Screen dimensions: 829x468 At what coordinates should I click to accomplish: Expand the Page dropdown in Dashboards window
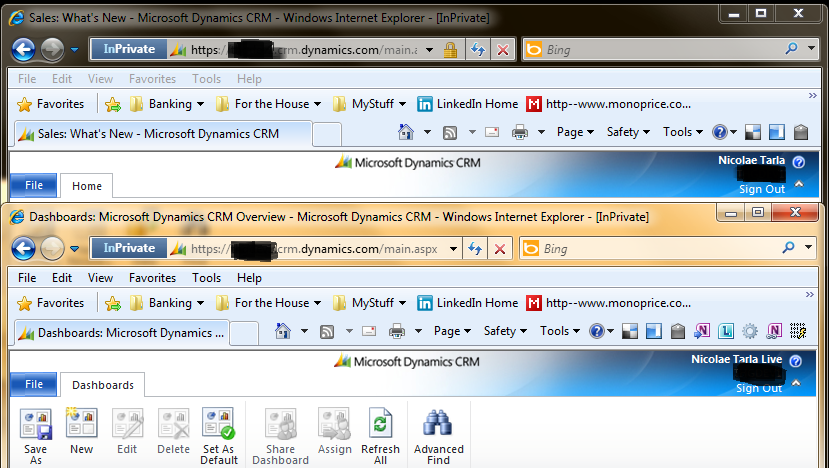click(x=451, y=331)
